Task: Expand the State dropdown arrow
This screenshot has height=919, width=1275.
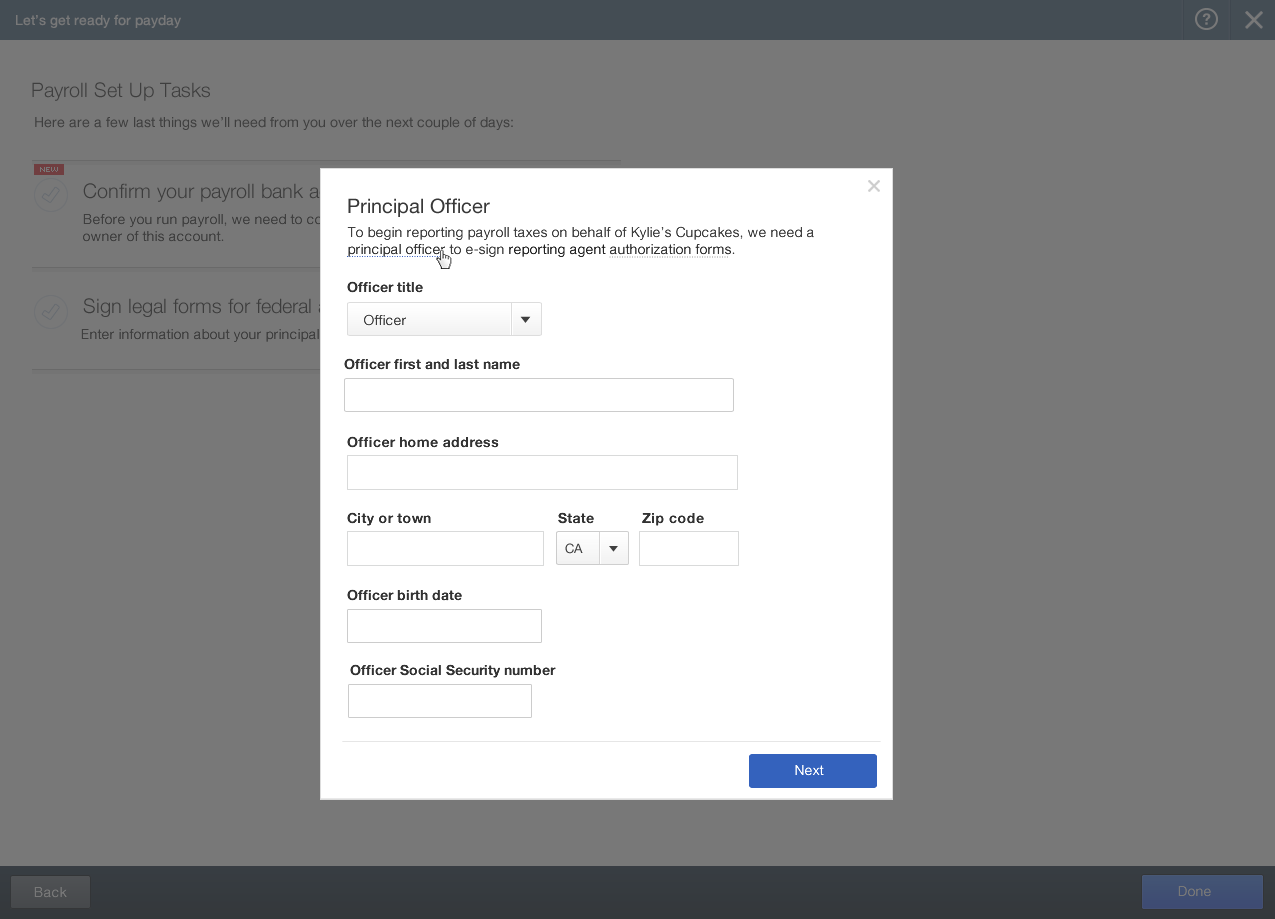Action: (x=614, y=548)
